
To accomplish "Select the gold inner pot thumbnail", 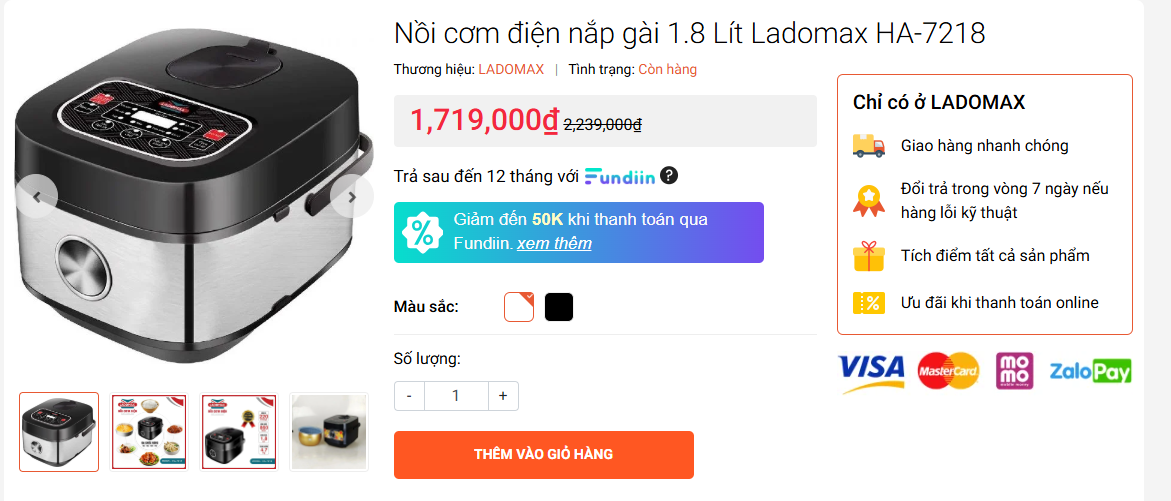I will (x=329, y=432).
